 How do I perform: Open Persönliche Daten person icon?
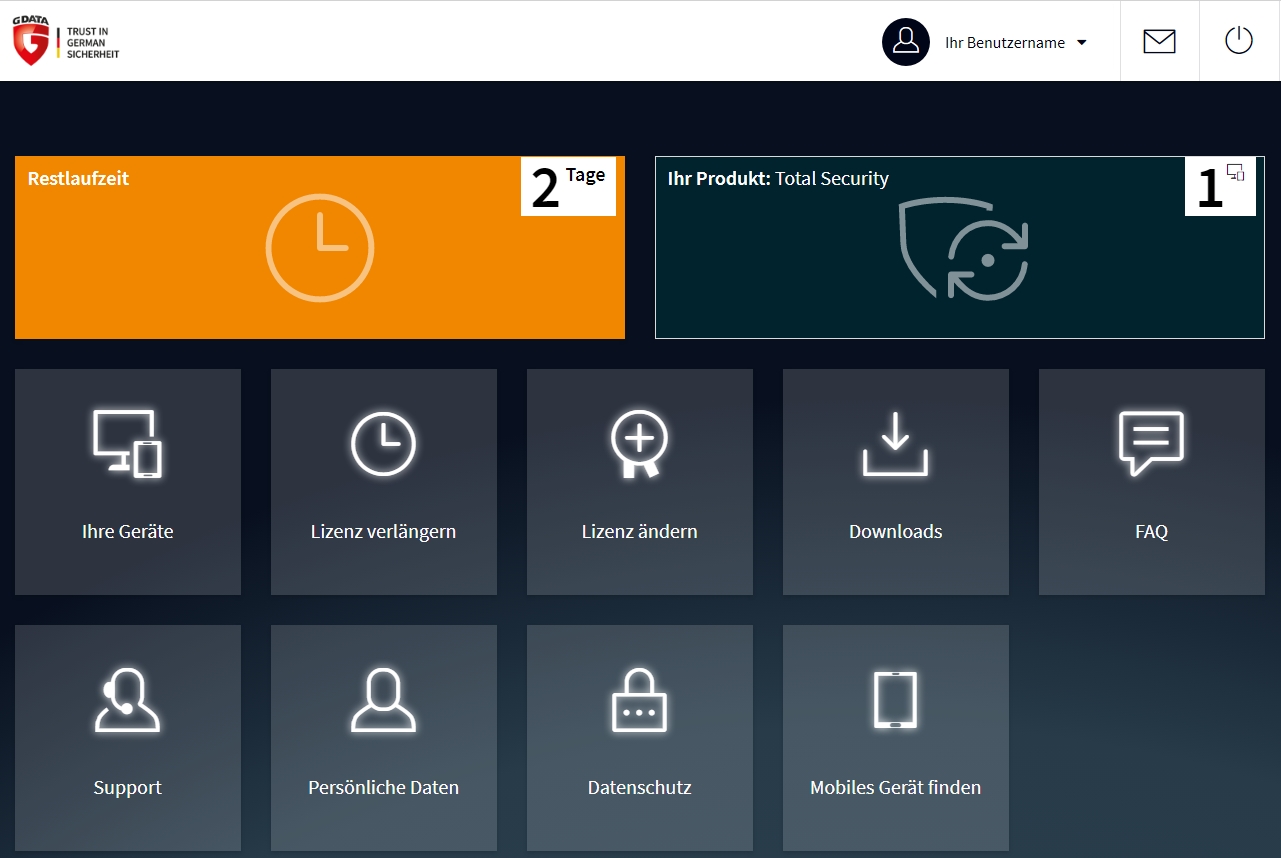tap(383, 699)
